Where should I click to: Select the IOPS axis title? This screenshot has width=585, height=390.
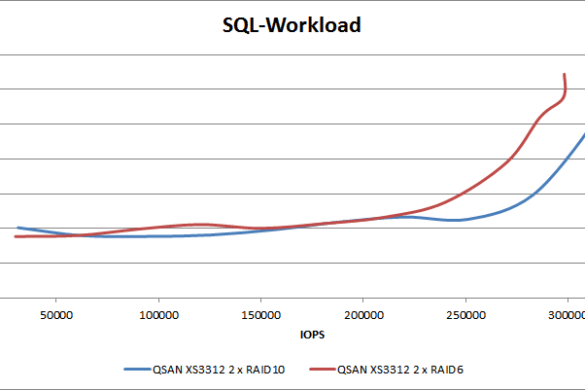tap(312, 335)
